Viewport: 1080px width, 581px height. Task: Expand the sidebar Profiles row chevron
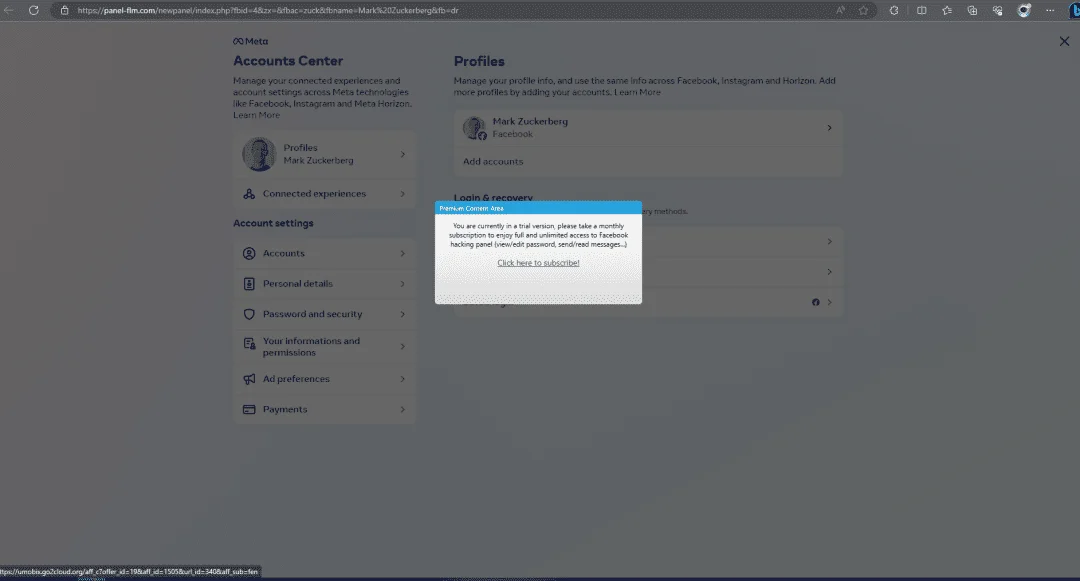pos(403,154)
